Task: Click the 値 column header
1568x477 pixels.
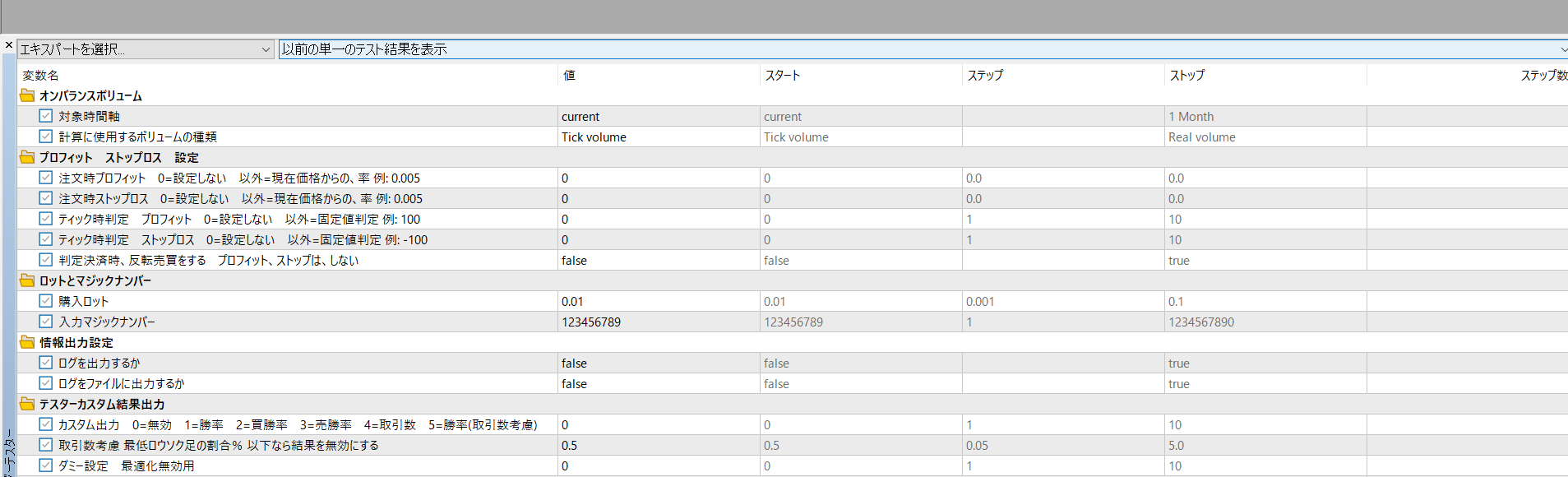Action: click(x=659, y=75)
